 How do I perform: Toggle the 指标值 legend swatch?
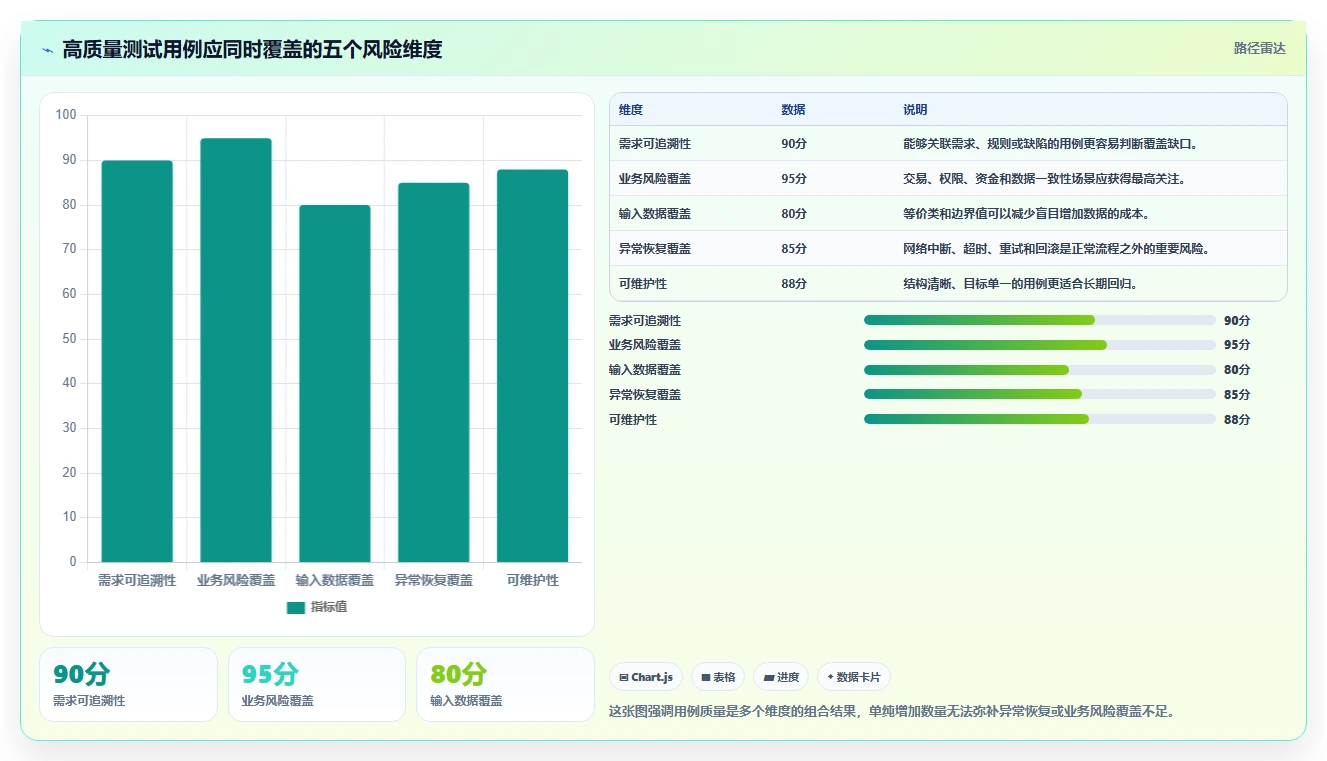[295, 607]
